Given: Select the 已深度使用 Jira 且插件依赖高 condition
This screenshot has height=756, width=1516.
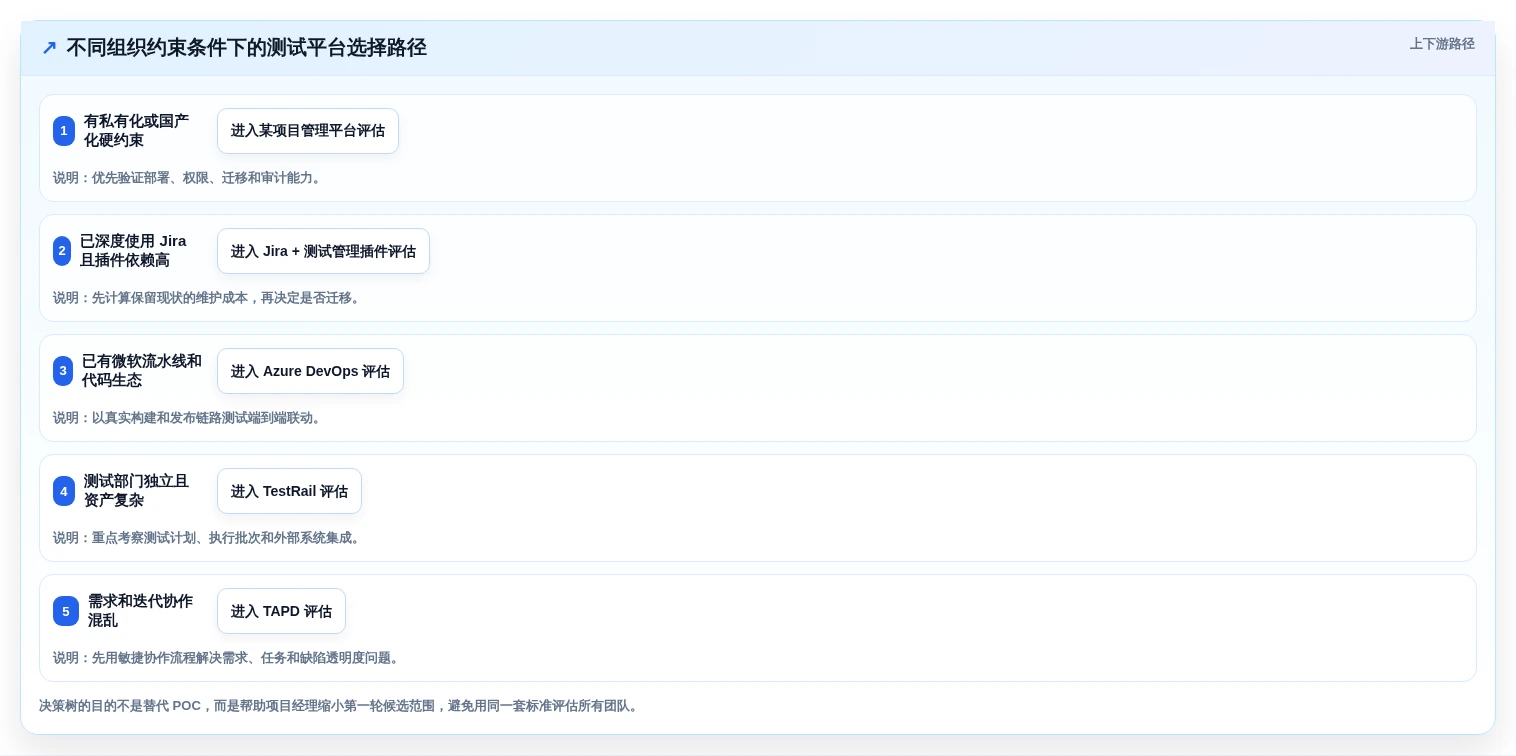Looking at the screenshot, I should pos(134,251).
